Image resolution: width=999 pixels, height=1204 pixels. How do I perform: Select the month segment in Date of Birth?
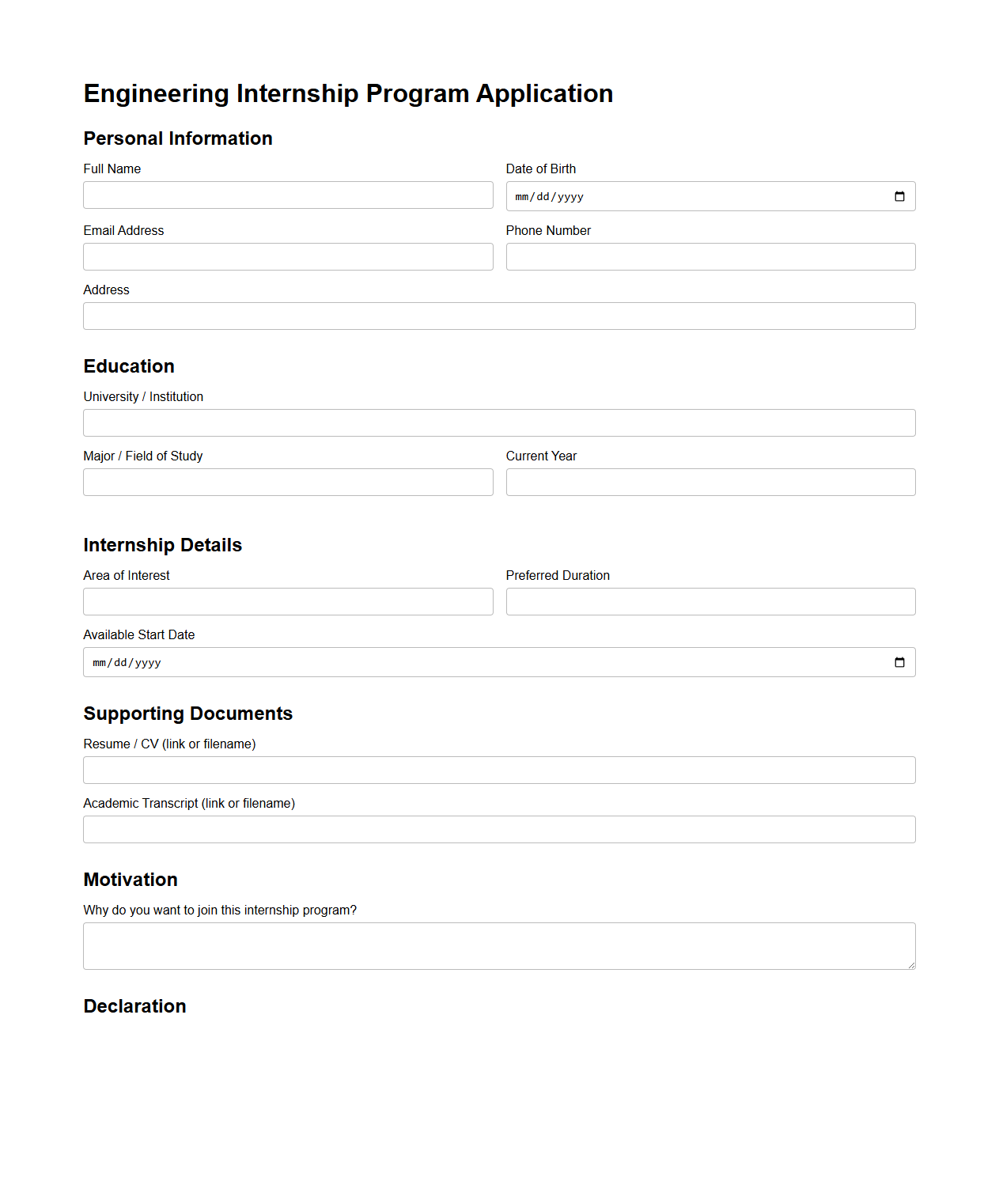522,196
